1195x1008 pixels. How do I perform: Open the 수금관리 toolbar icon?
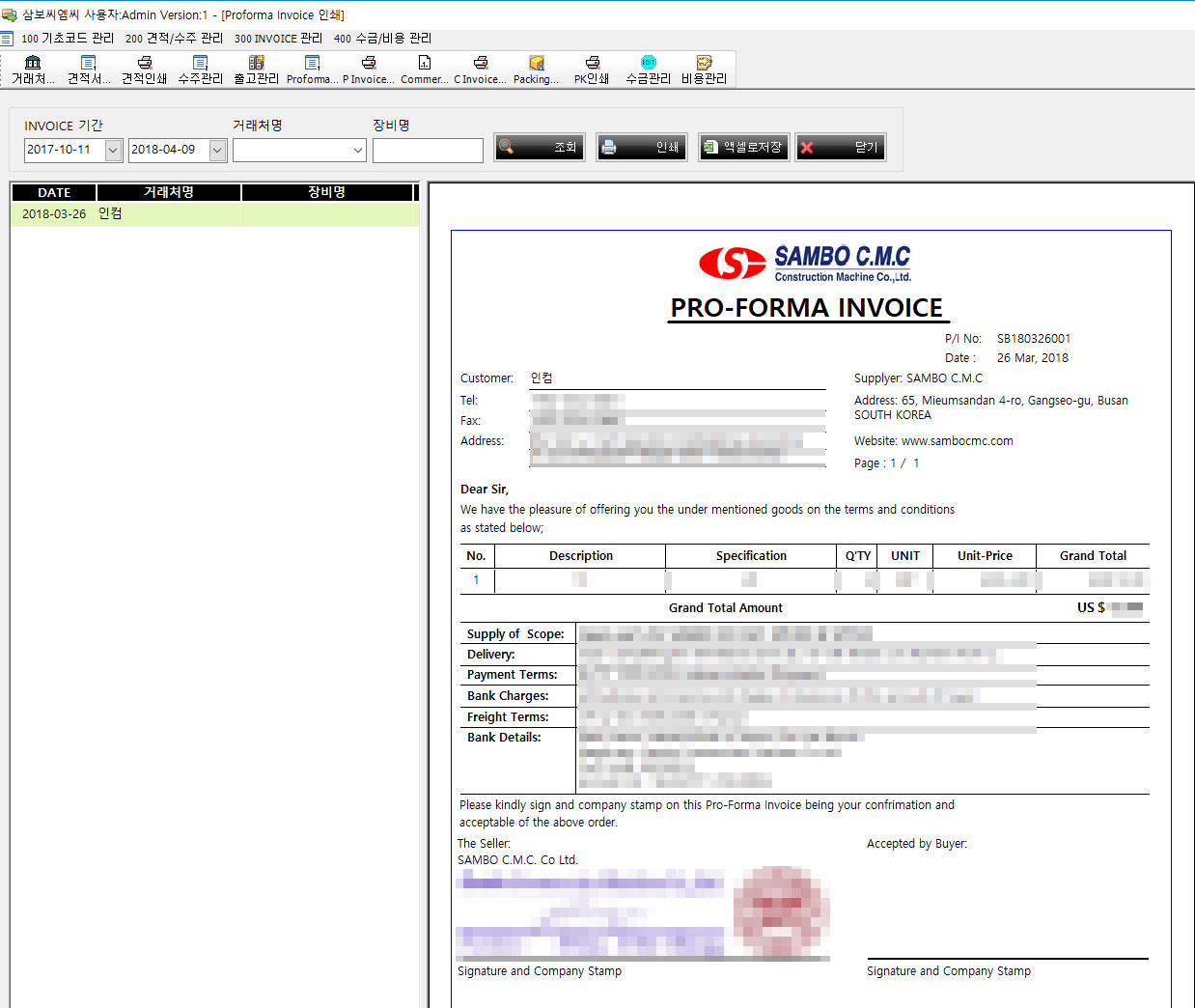649,70
